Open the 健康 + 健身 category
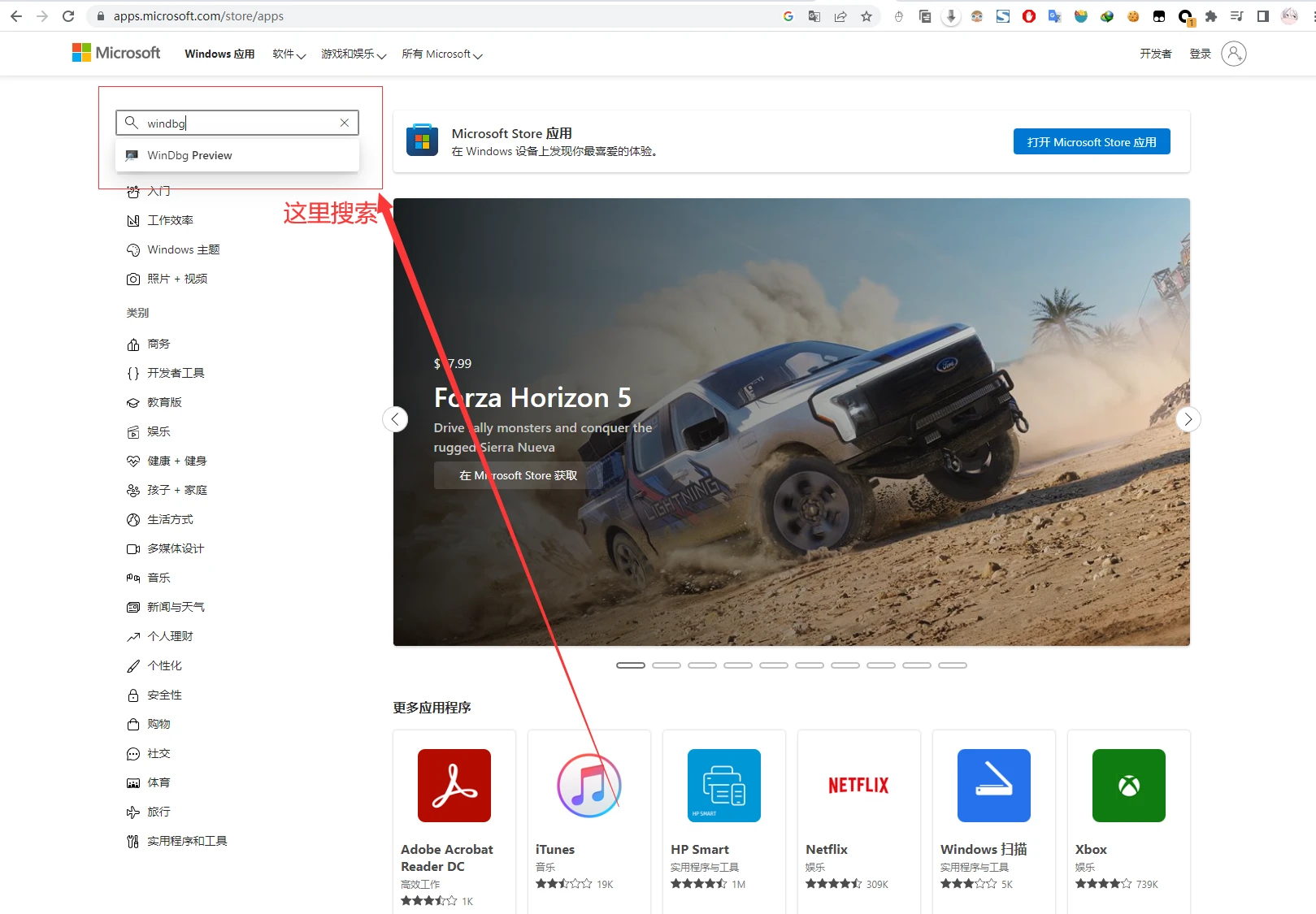The width and height of the screenshot is (1316, 914). click(x=167, y=461)
